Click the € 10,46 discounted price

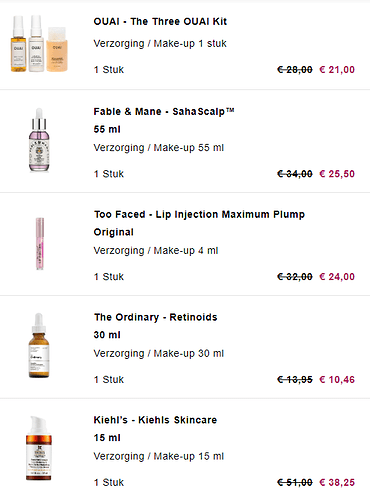(337, 379)
